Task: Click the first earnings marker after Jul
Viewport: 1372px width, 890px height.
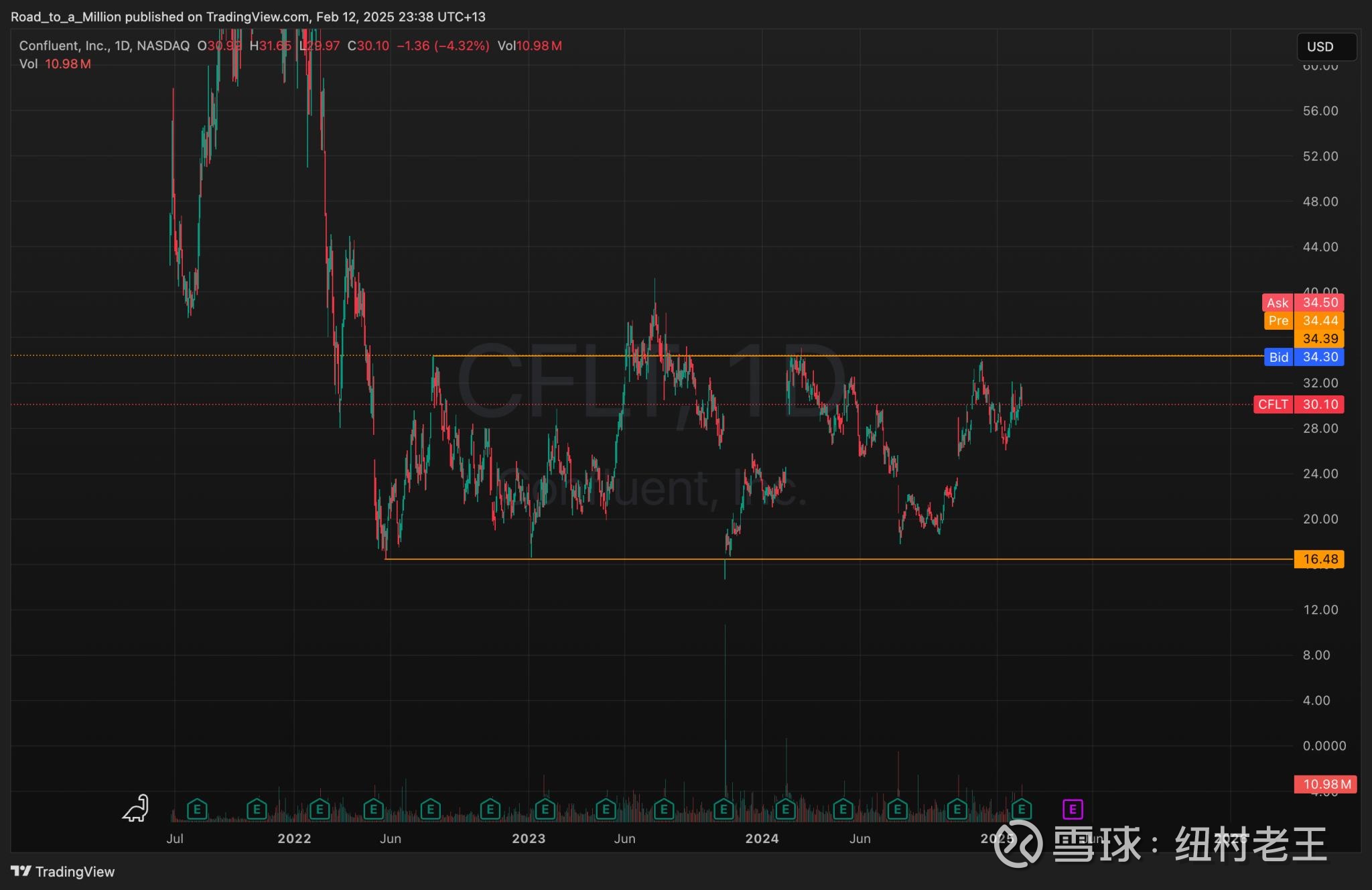Action: [x=196, y=810]
